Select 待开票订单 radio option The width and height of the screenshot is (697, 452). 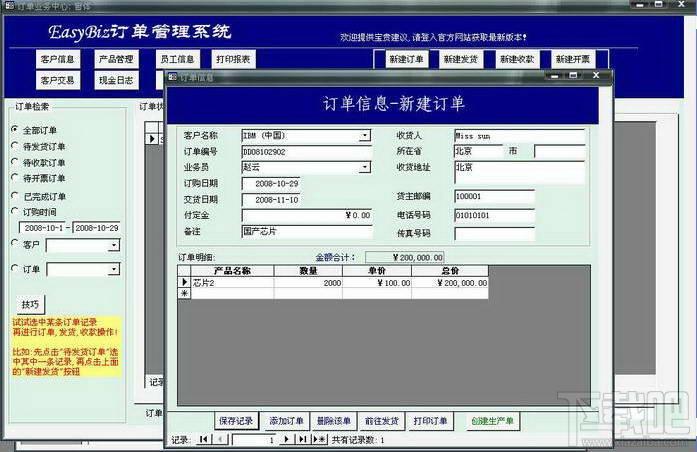click(15, 178)
